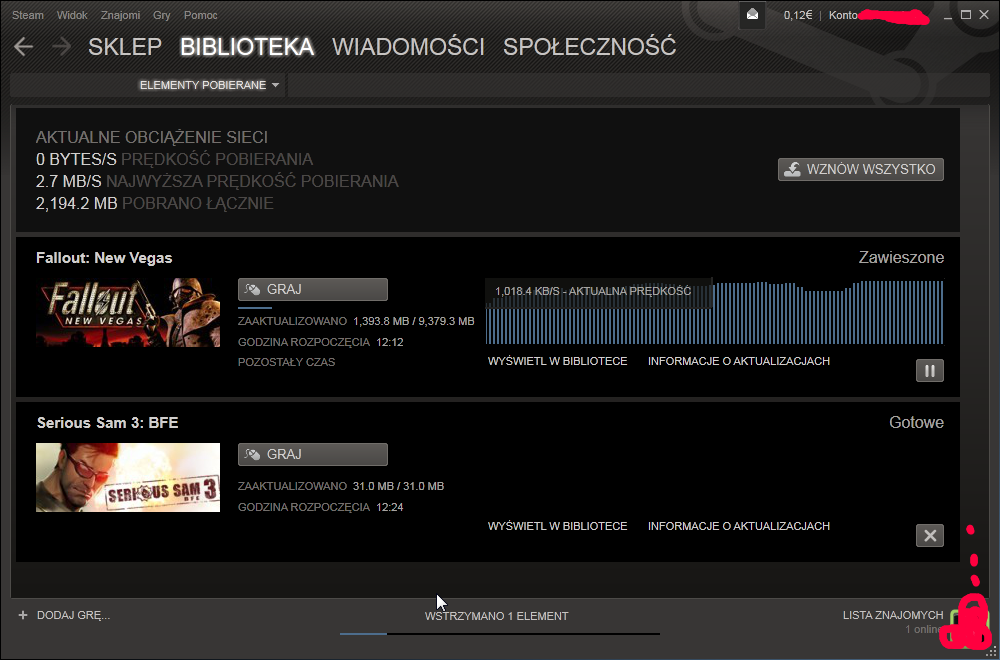Open WYŚWIETL W BIBLIOTECE for Fallout: New Vegas

pyautogui.click(x=557, y=361)
